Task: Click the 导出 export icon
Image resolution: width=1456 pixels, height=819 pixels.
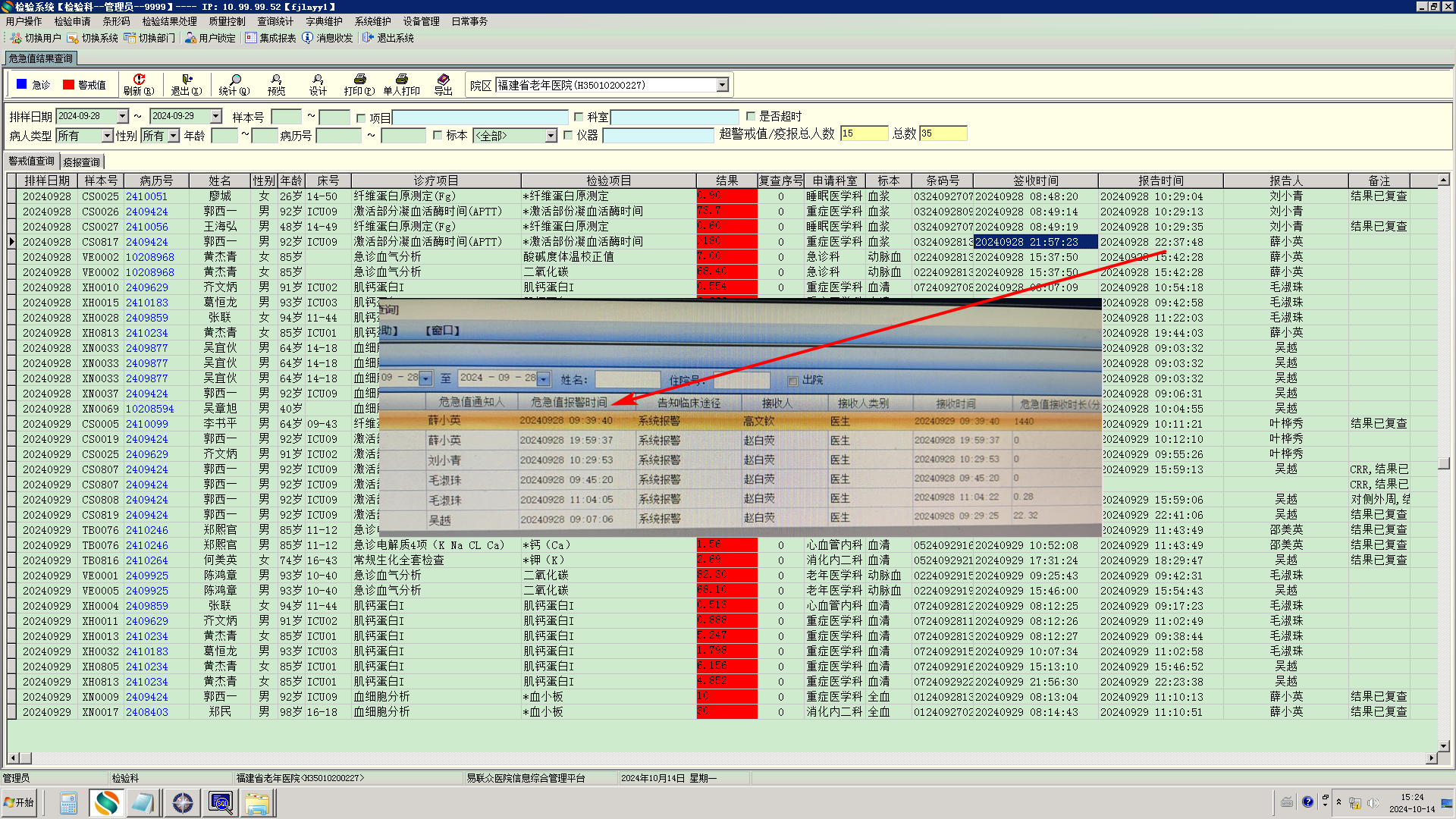Action: [444, 80]
